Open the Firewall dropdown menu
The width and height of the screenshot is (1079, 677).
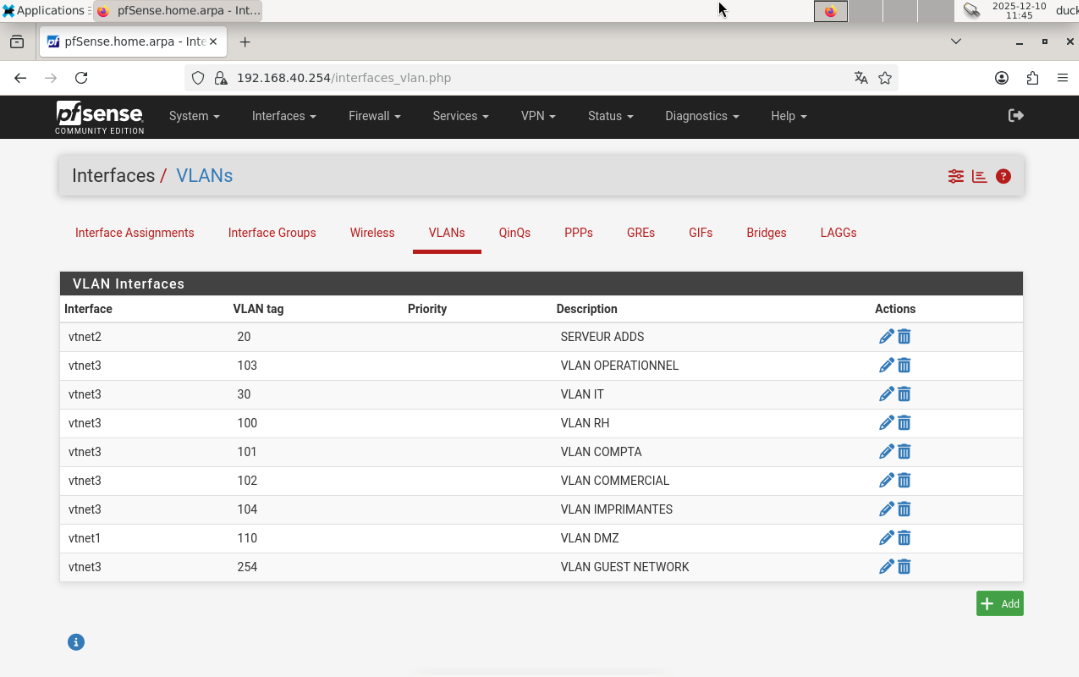(x=373, y=116)
